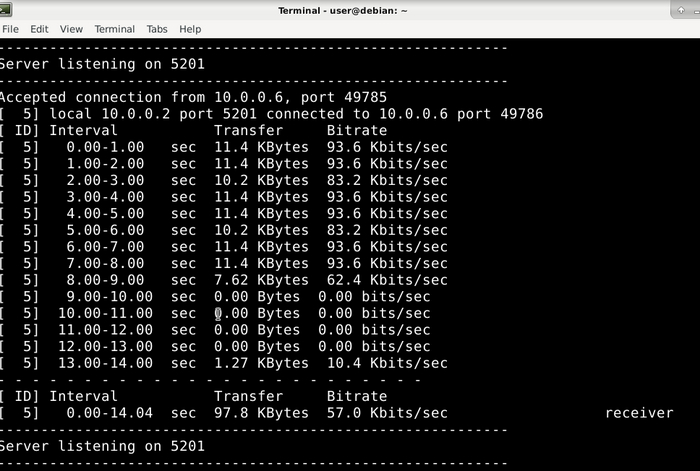Click '0.00 Bytes' in the 10.00-11.00 row
700x471 pixels.
point(257,313)
